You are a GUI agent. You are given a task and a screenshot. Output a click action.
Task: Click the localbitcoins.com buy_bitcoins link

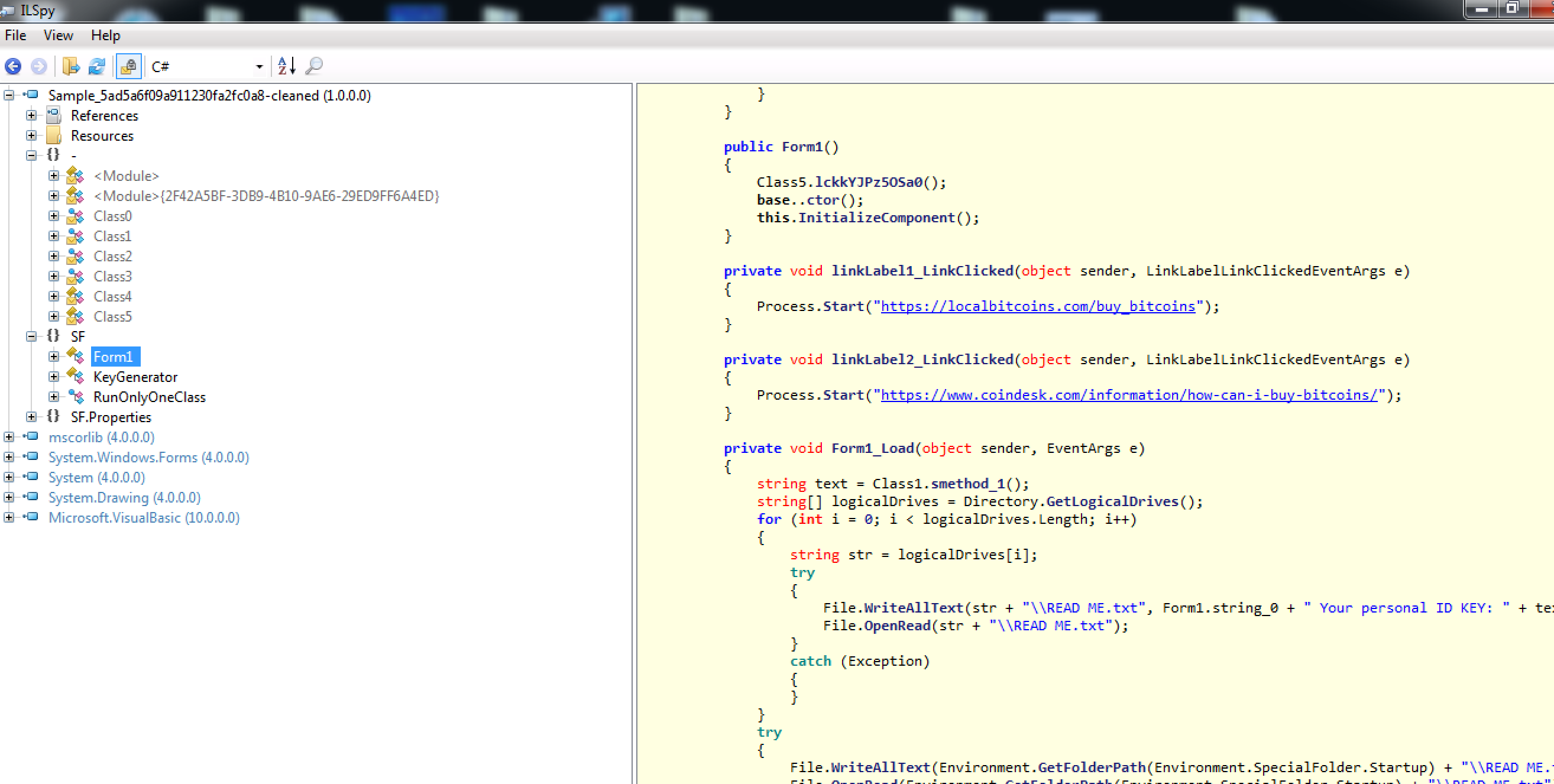pos(1037,306)
